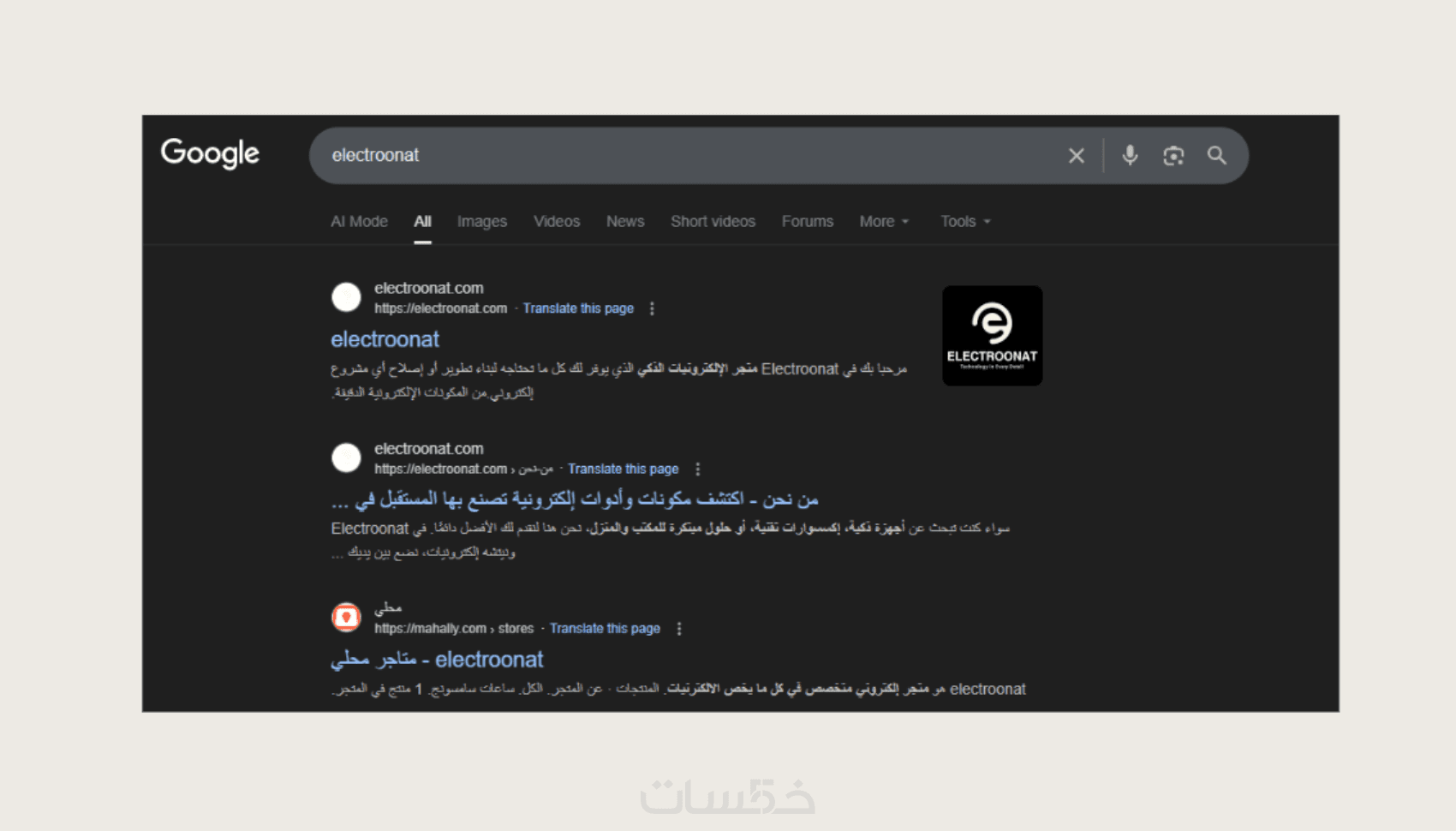Click the mahally.com favicon icon
1456x831 pixels.
346,617
